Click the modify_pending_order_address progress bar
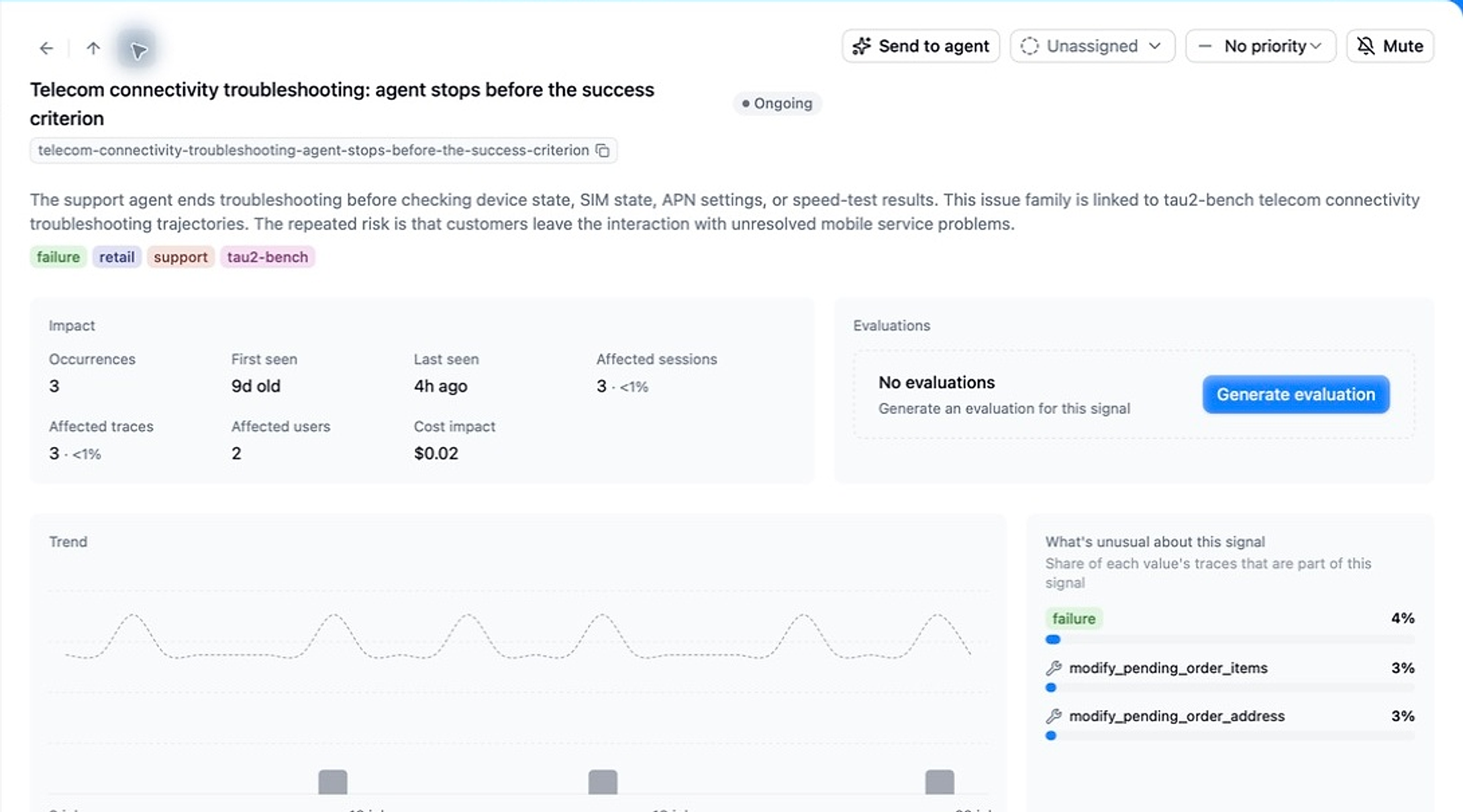The width and height of the screenshot is (1463, 812). 1229,736
